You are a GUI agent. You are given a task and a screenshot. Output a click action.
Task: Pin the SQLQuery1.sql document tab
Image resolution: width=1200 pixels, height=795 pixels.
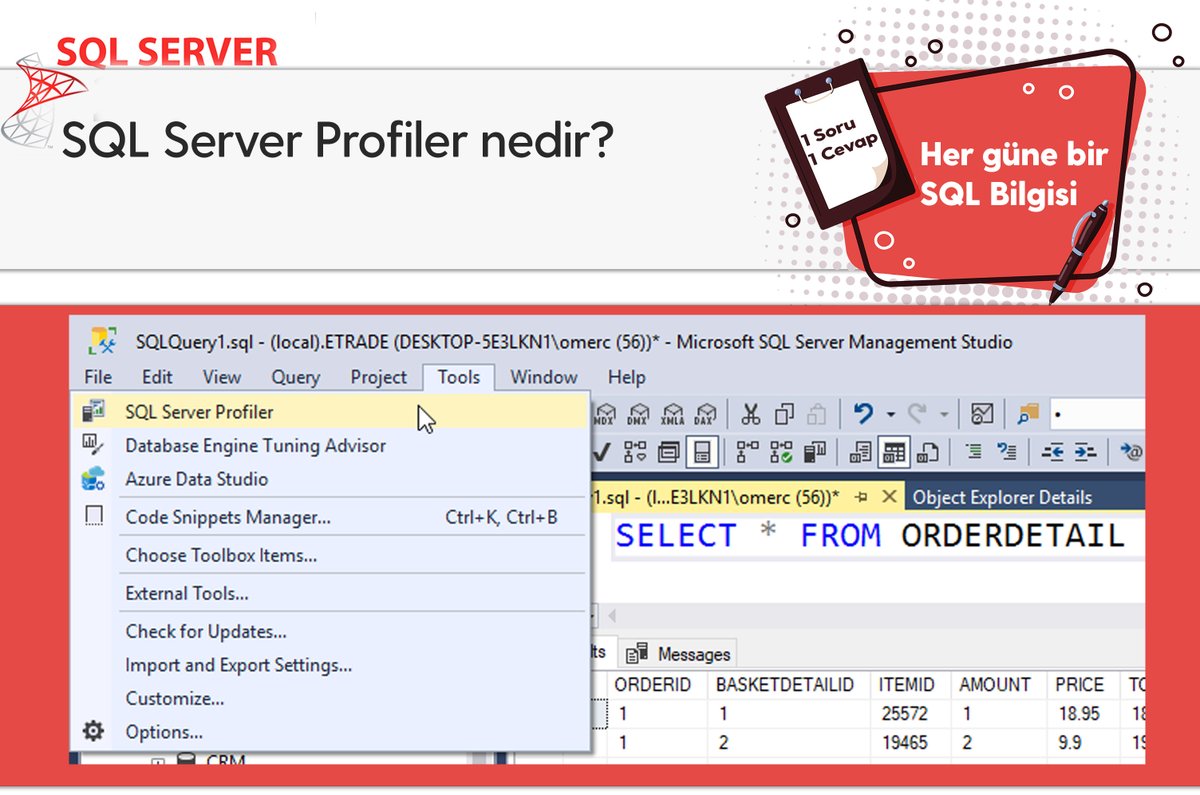point(861,497)
